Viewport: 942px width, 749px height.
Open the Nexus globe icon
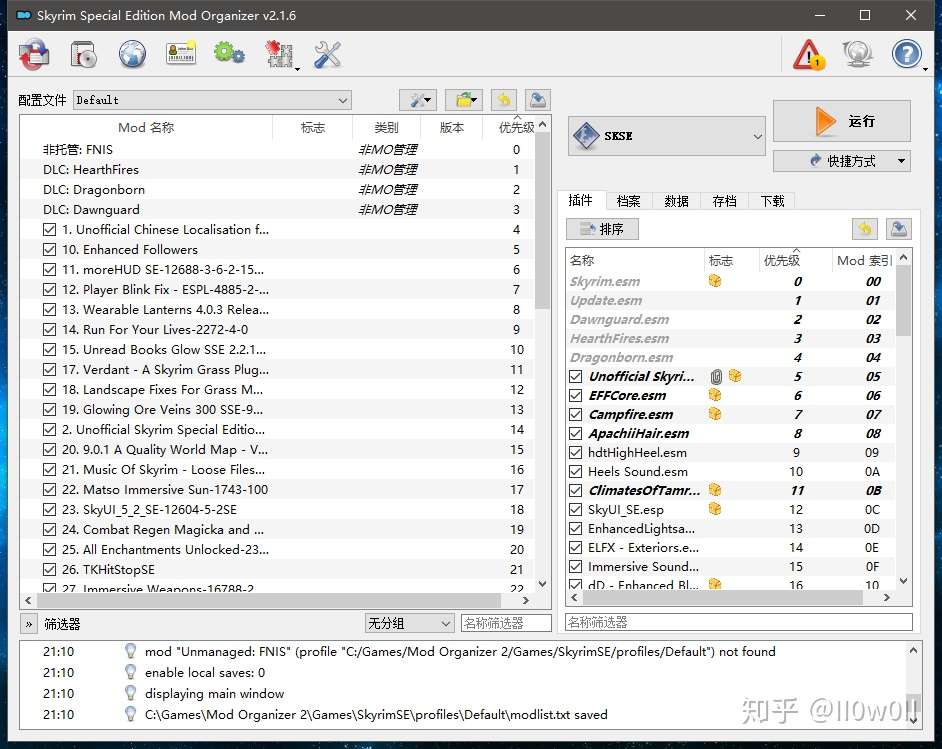point(132,55)
